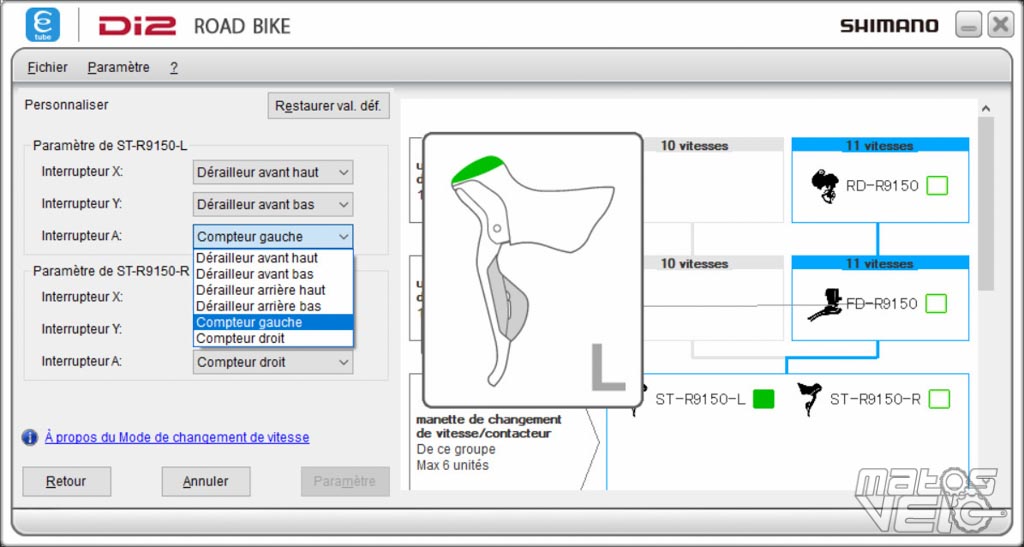1024x547 pixels.
Task: Choose 'Compteur droit' in open list
Action: [273, 338]
